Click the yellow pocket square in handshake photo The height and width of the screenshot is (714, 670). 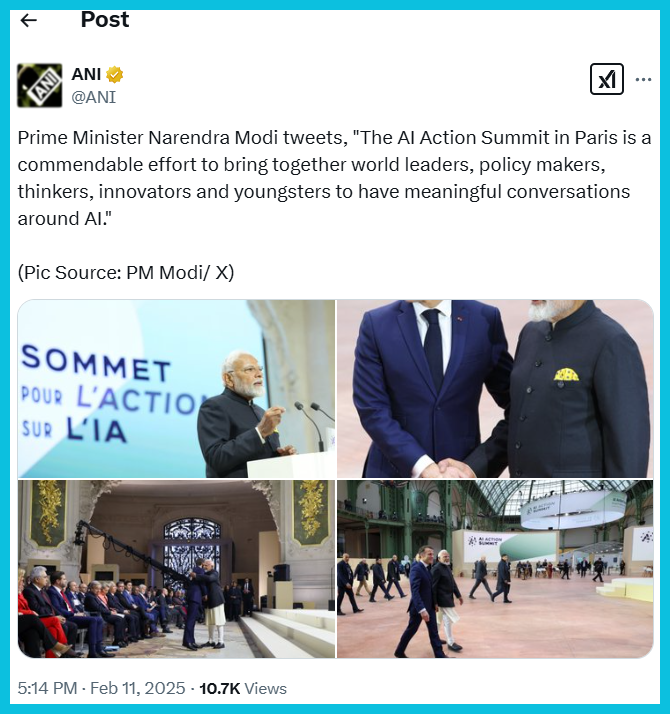click(x=566, y=375)
